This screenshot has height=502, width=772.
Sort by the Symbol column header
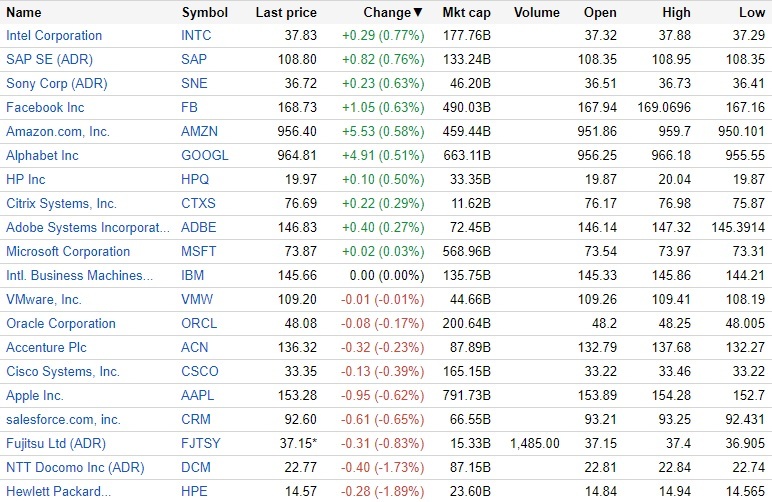coord(204,13)
